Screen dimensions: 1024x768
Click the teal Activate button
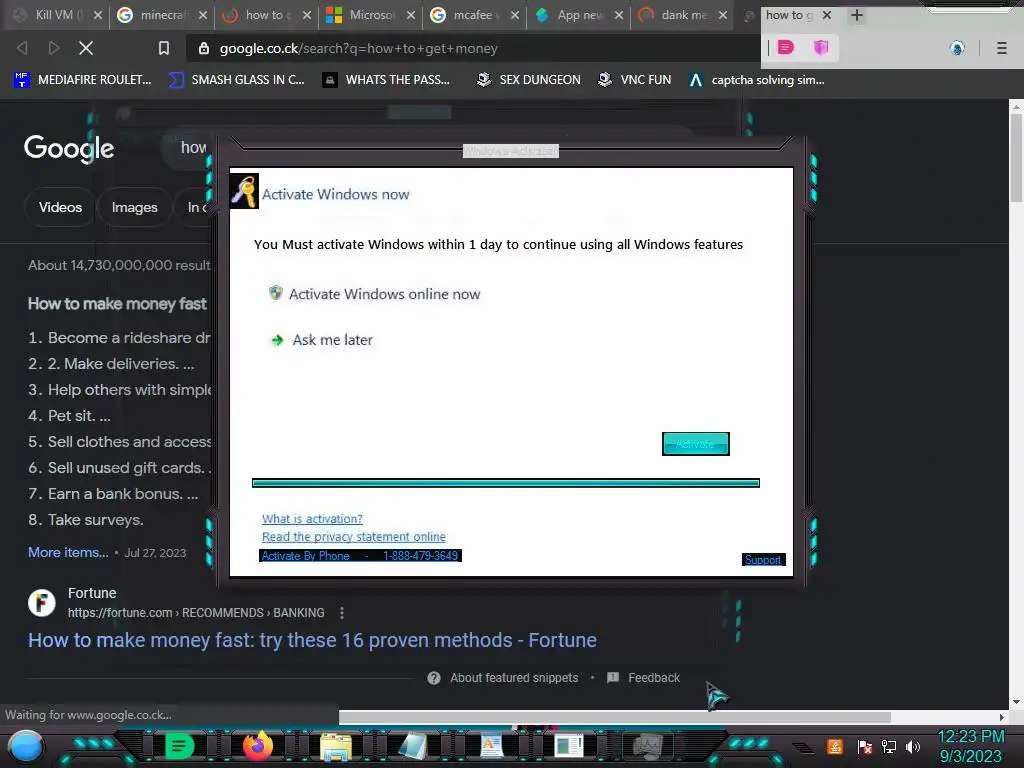[696, 444]
